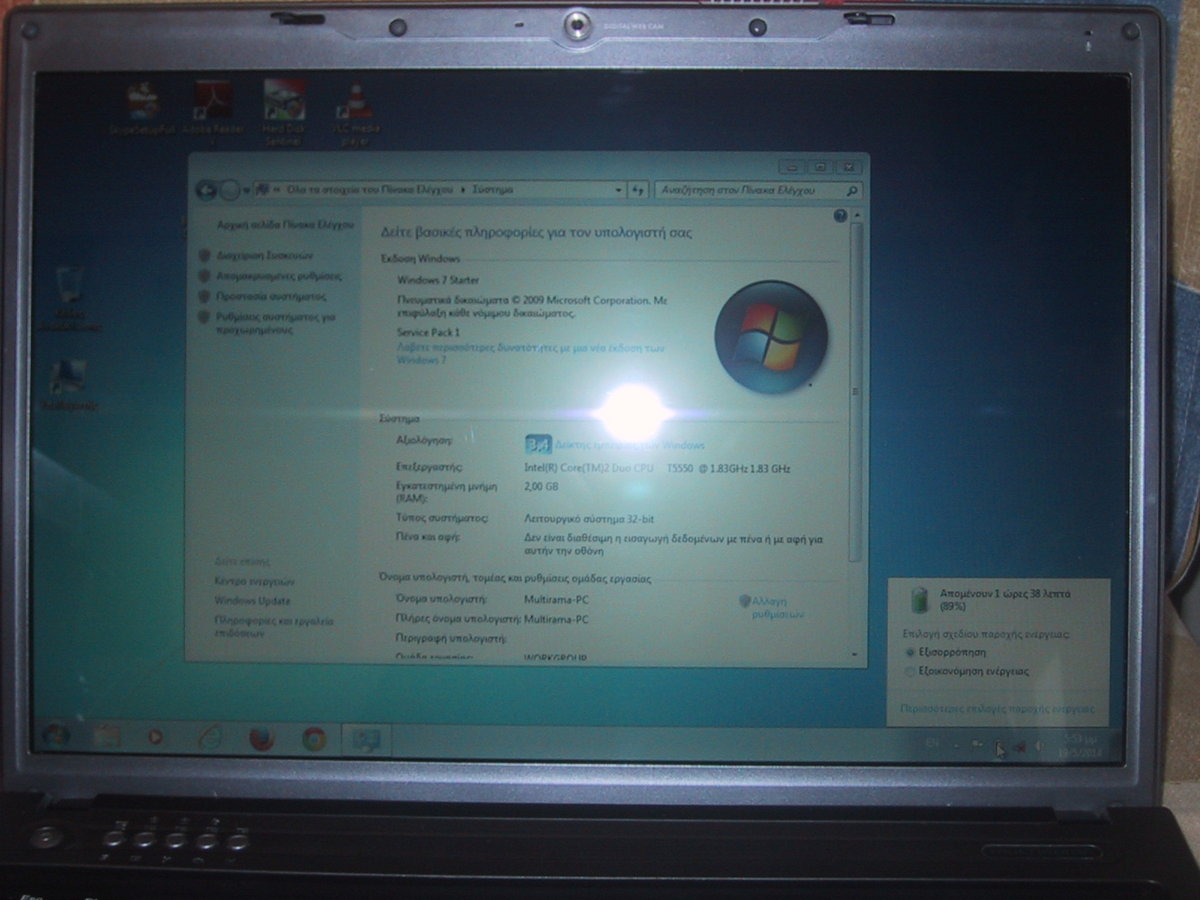Image resolution: width=1200 pixels, height=900 pixels.
Task: Click the Απομένουν 1 ώρες 38 λεπτά text
Action: click(x=1005, y=599)
